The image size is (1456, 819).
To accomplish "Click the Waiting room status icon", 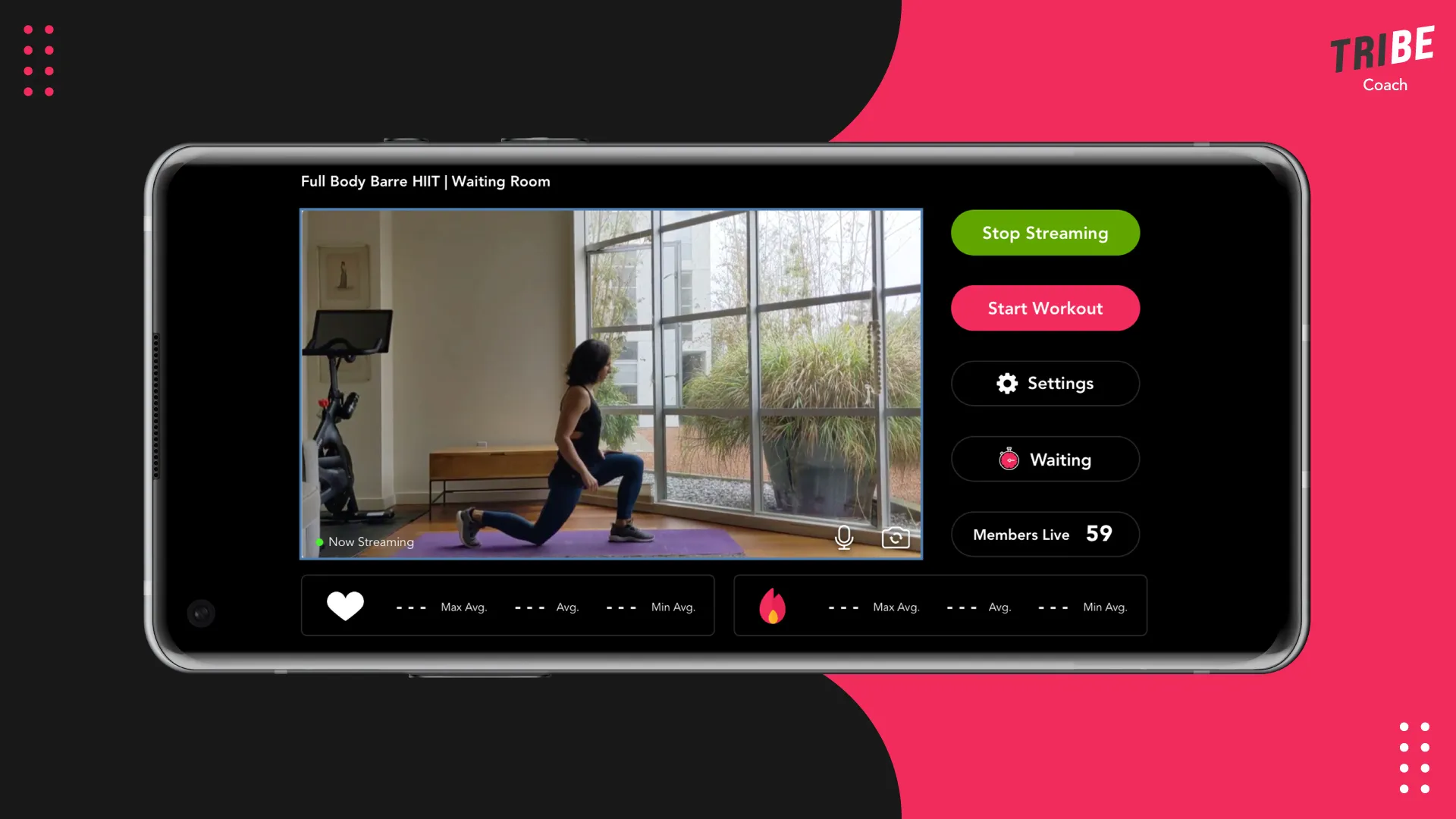I will (x=1009, y=459).
